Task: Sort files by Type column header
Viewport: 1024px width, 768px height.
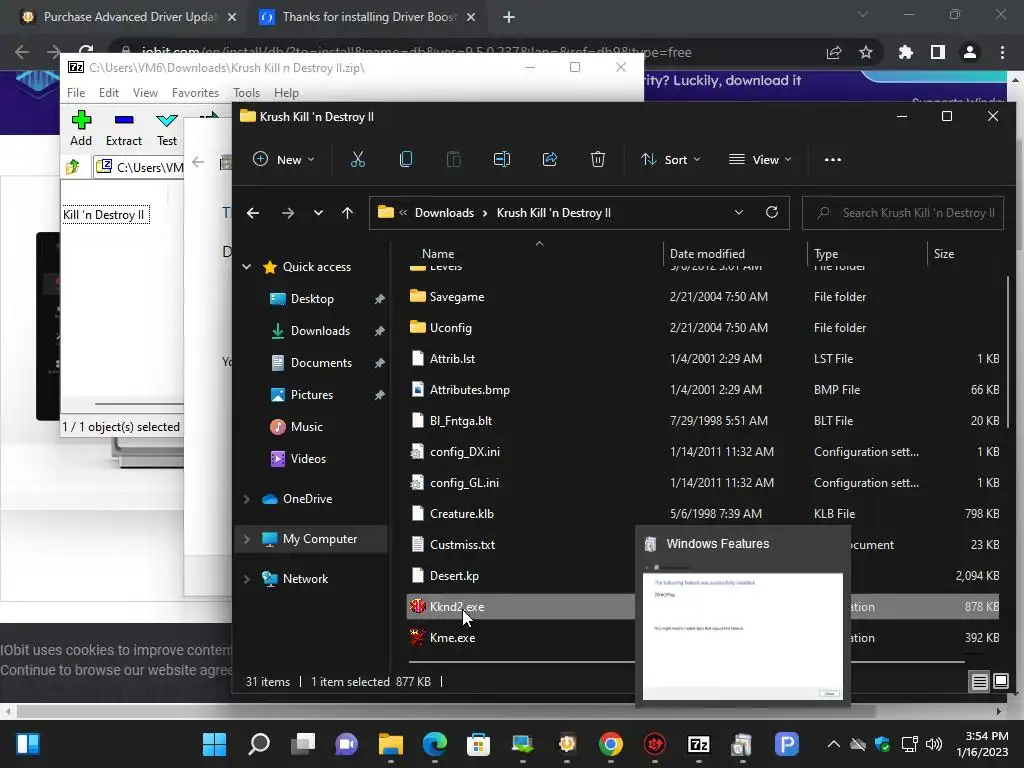Action: (826, 253)
